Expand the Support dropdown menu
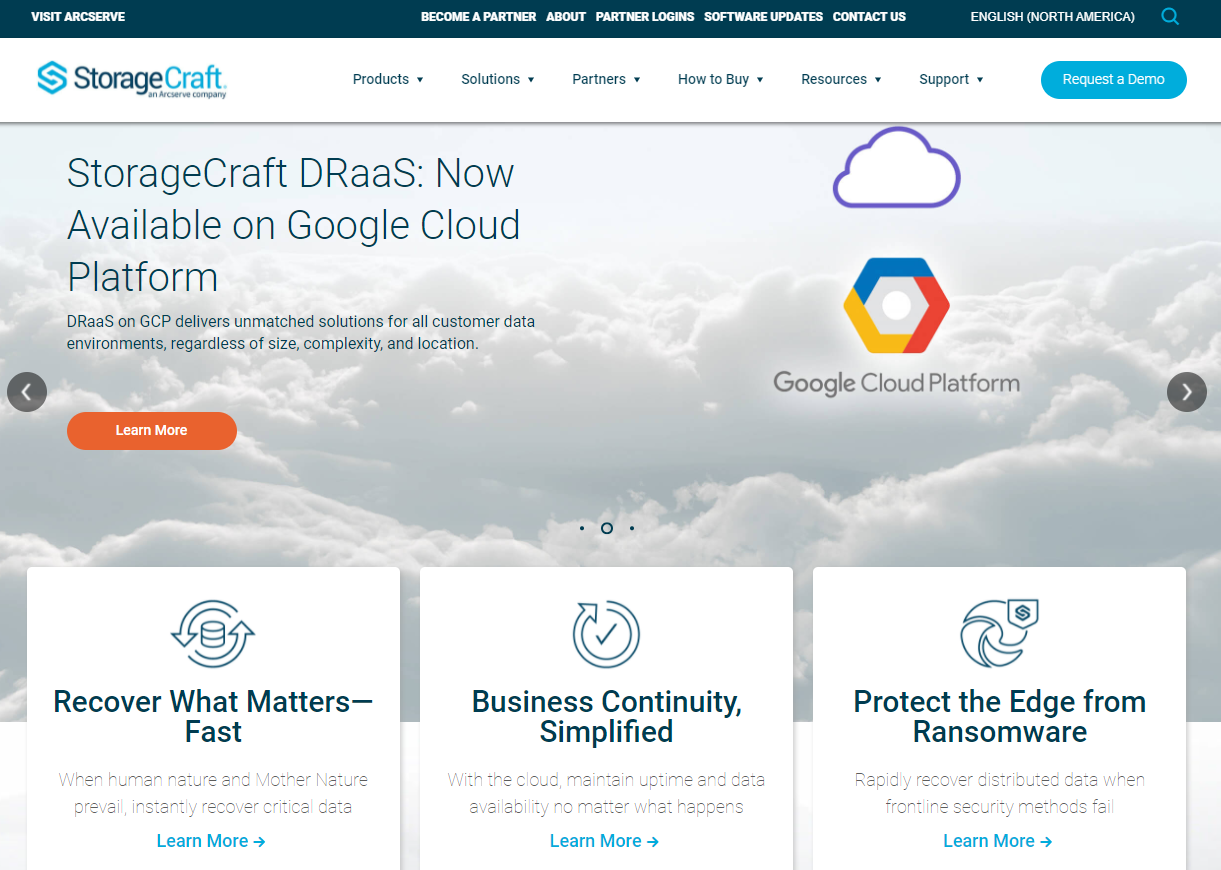This screenshot has height=870, width=1221. (951, 79)
